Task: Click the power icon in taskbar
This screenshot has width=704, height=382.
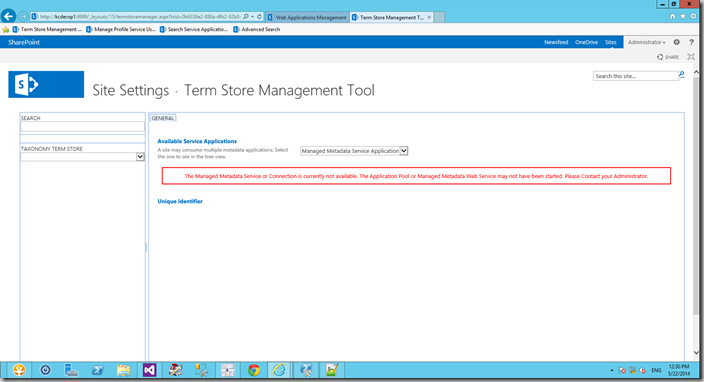Action: (x=45, y=370)
